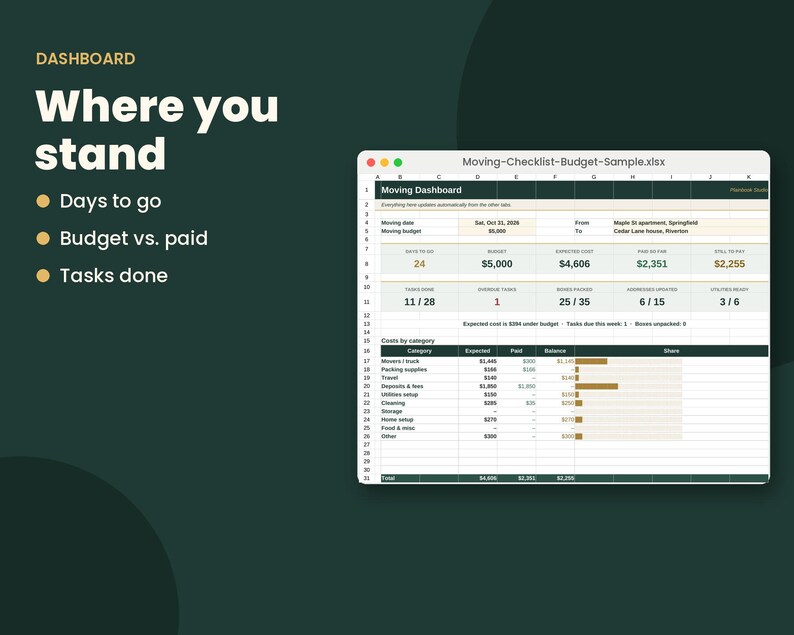The width and height of the screenshot is (794, 635).
Task: Click the $5,000 value under BUDGET
Action: (x=497, y=264)
